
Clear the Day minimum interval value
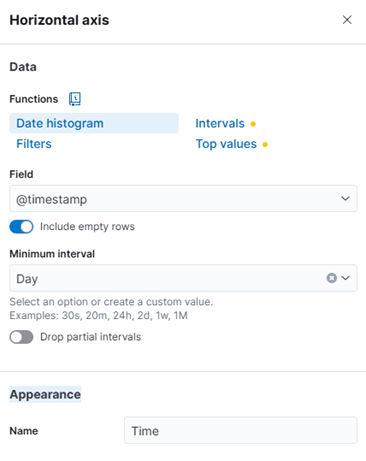pos(331,278)
